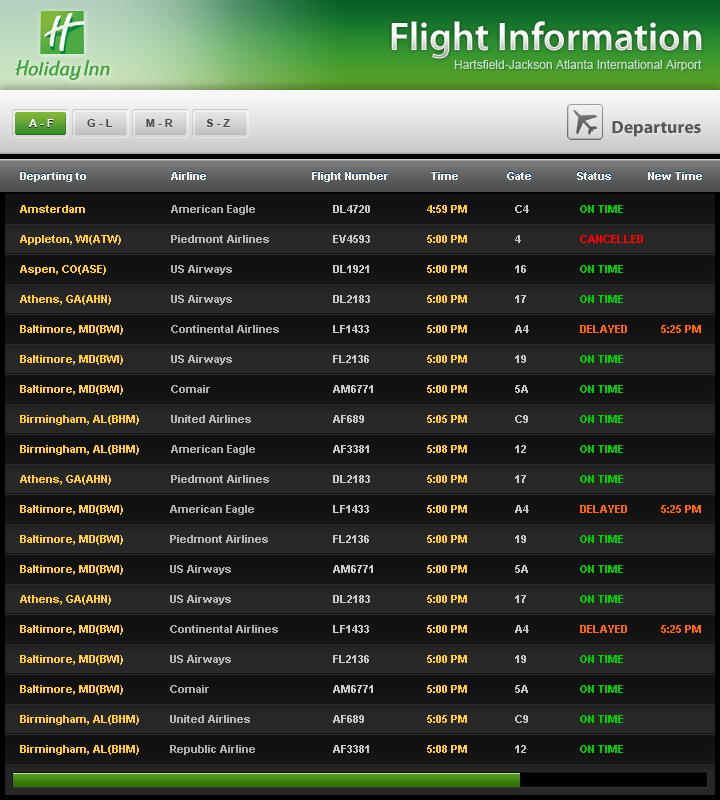The height and width of the screenshot is (800, 720).
Task: Click Republic Airline in the last row
Action: tap(212, 749)
